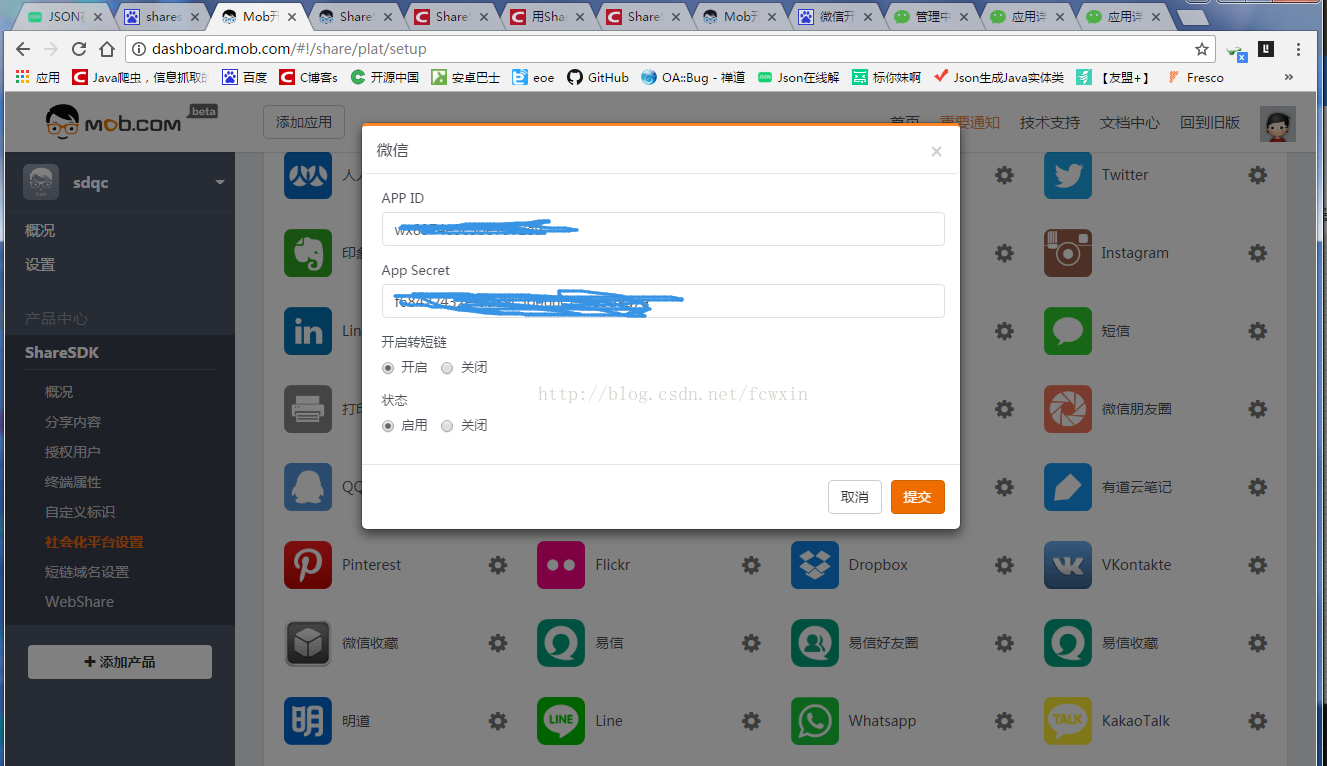Open 技术支持 in top navigation

click(1050, 122)
